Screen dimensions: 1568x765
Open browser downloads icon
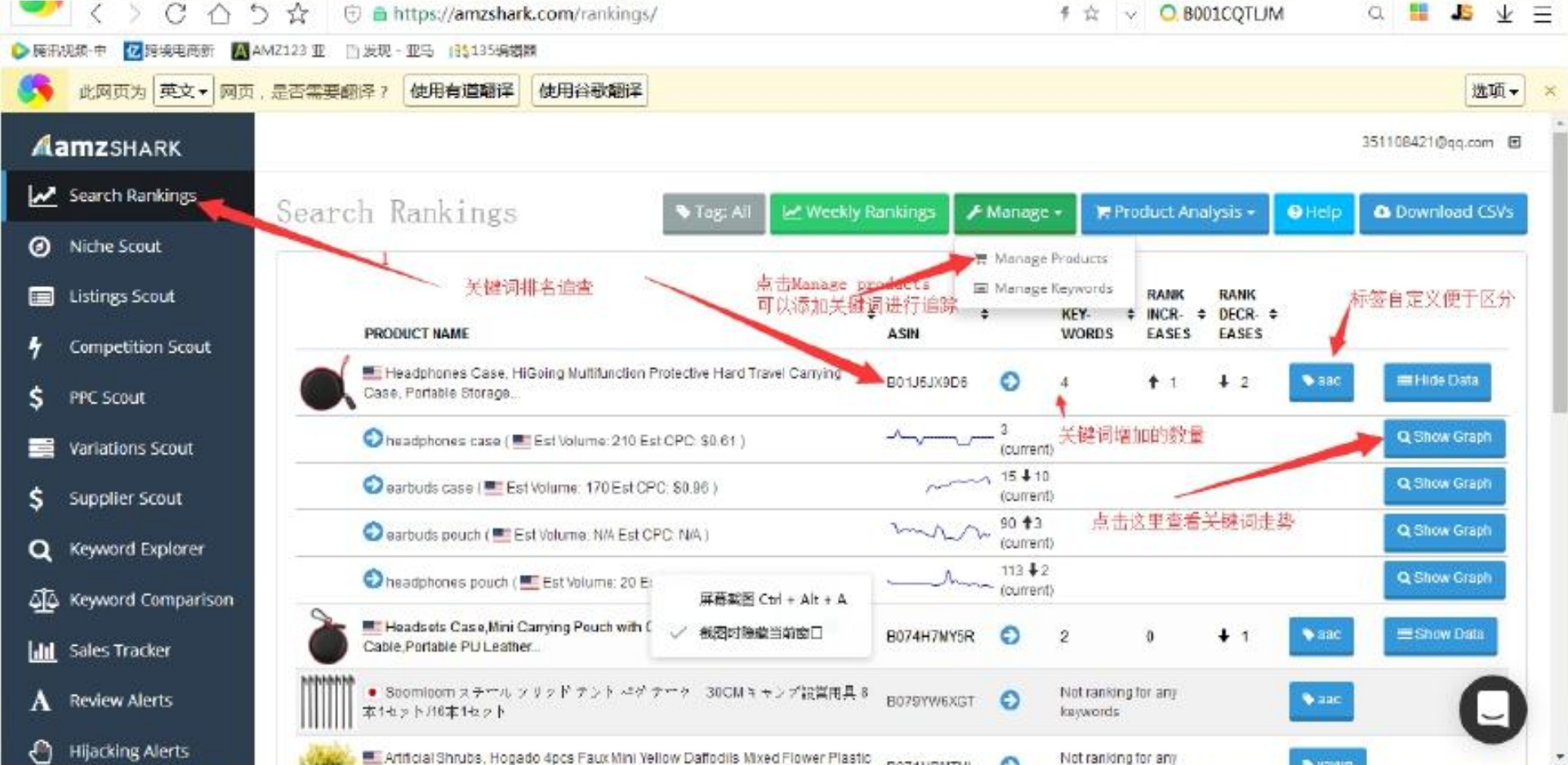[1504, 14]
